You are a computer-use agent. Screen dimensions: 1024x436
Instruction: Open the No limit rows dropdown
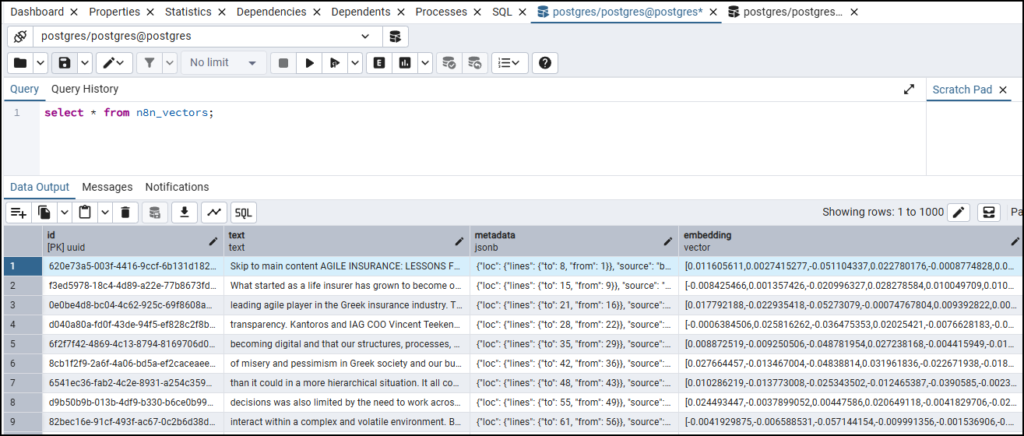coord(223,63)
